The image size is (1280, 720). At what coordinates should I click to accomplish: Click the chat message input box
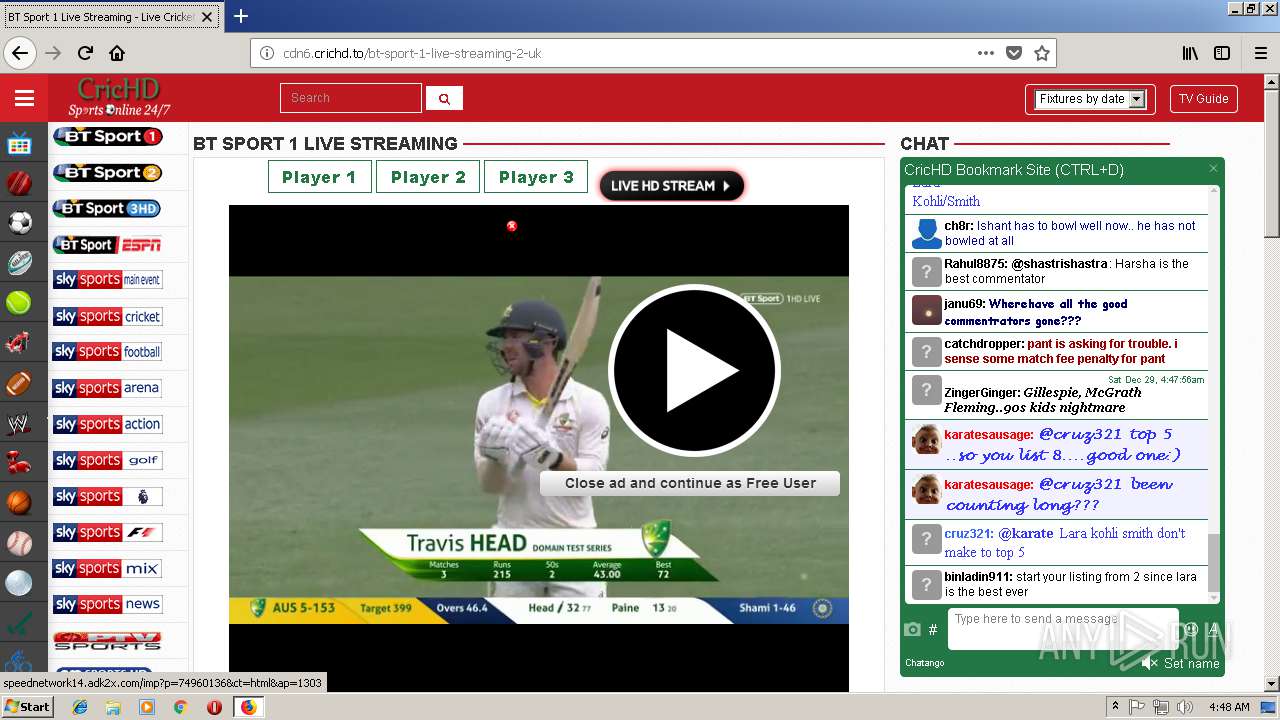coord(1062,629)
